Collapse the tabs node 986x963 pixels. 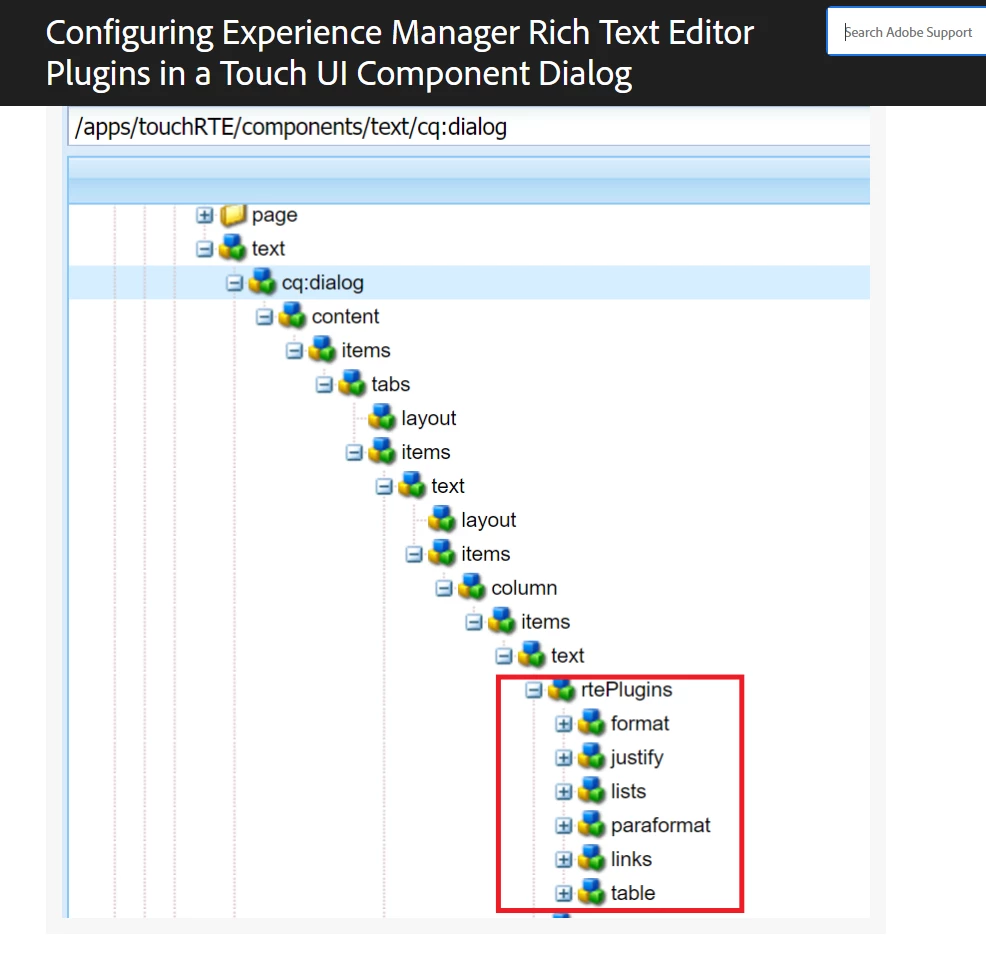click(x=324, y=385)
